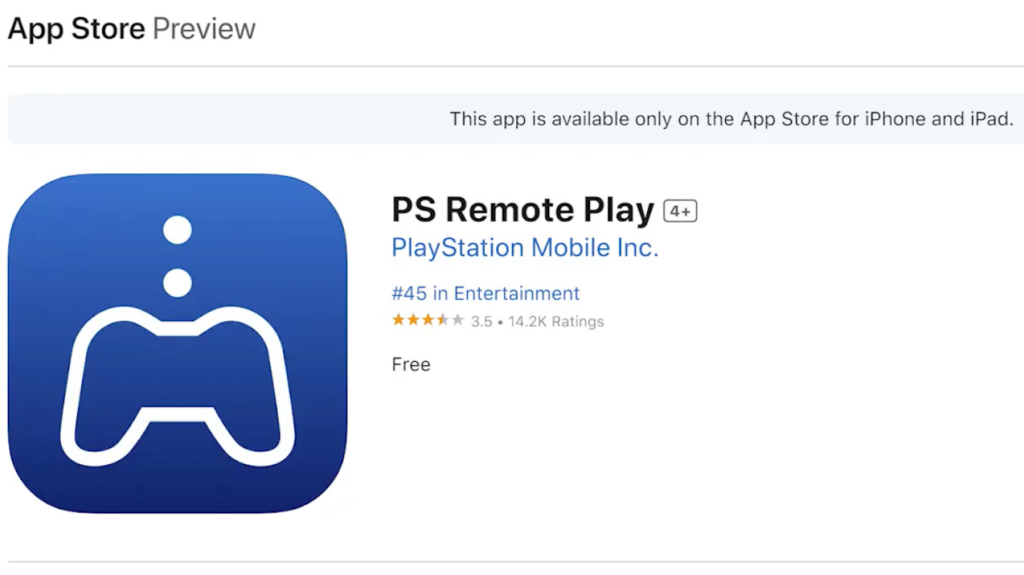Click the third orange rating star
1024x575 pixels.
(x=428, y=320)
